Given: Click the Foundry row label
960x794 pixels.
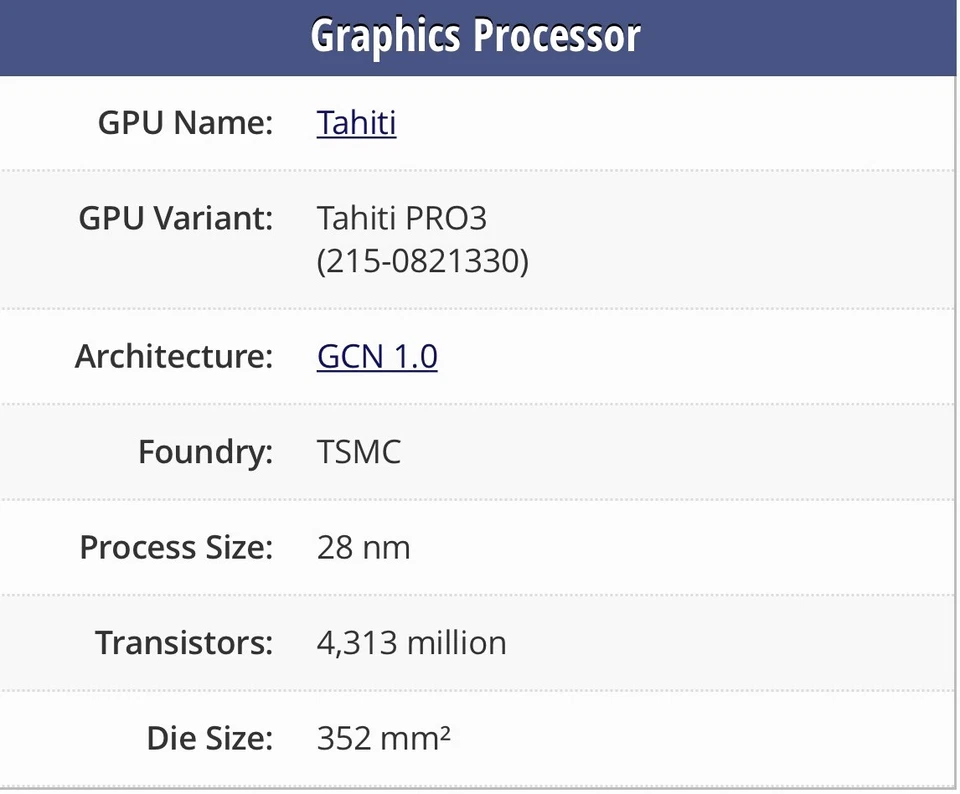Looking at the screenshot, I should [205, 451].
